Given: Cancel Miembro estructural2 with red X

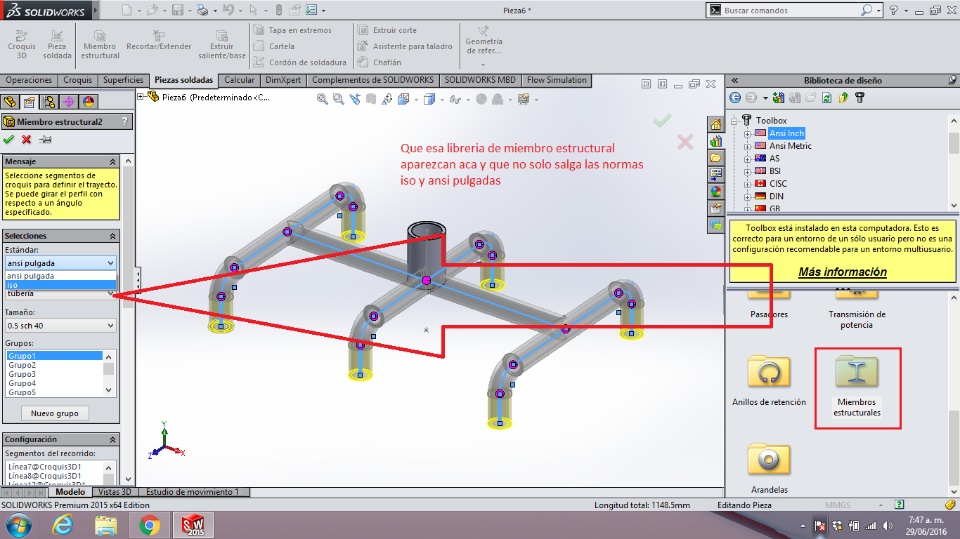Looking at the screenshot, I should [x=26, y=140].
